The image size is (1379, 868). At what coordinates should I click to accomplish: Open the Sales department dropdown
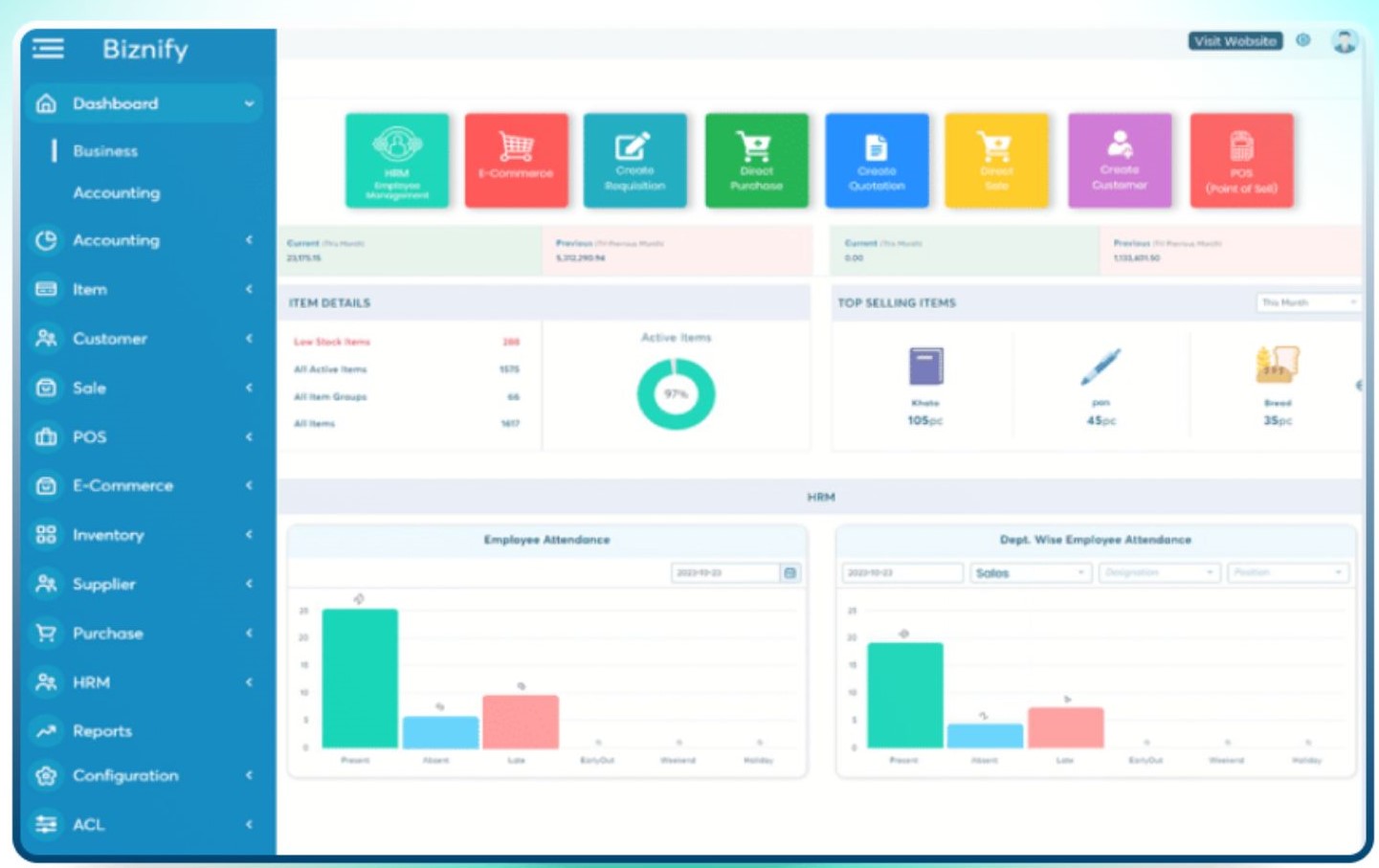(x=1030, y=572)
